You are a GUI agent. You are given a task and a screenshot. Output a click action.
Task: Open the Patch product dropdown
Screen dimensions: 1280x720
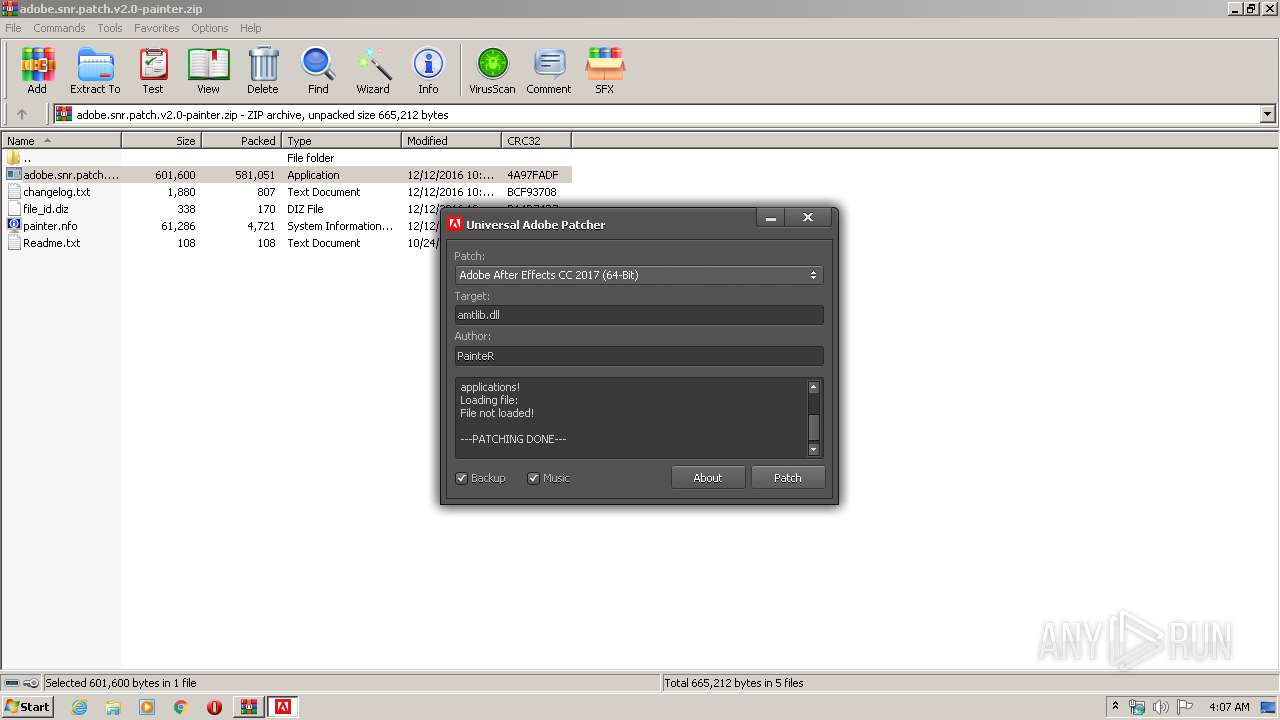point(638,275)
